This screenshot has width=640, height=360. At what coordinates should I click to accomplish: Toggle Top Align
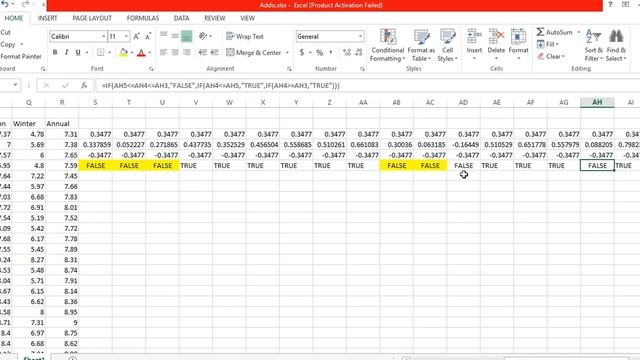click(164, 36)
